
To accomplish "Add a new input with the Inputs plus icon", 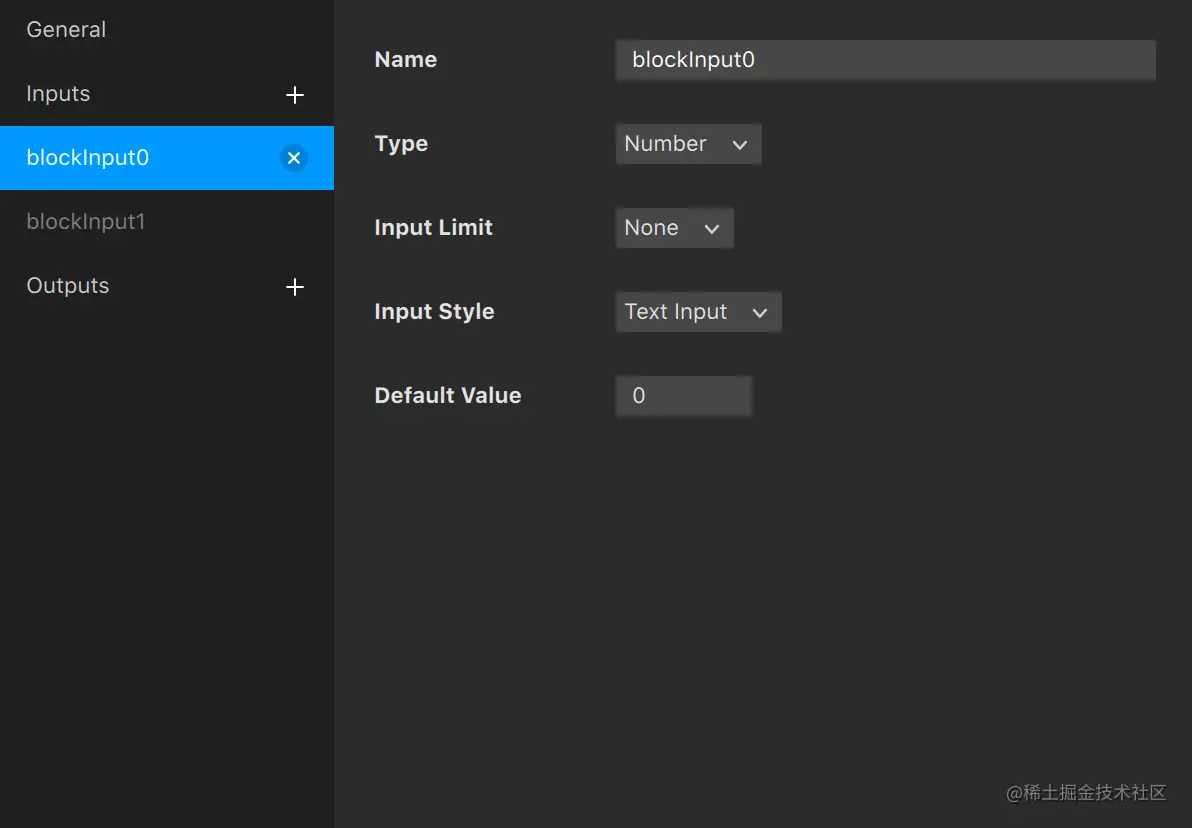I will 295,95.
